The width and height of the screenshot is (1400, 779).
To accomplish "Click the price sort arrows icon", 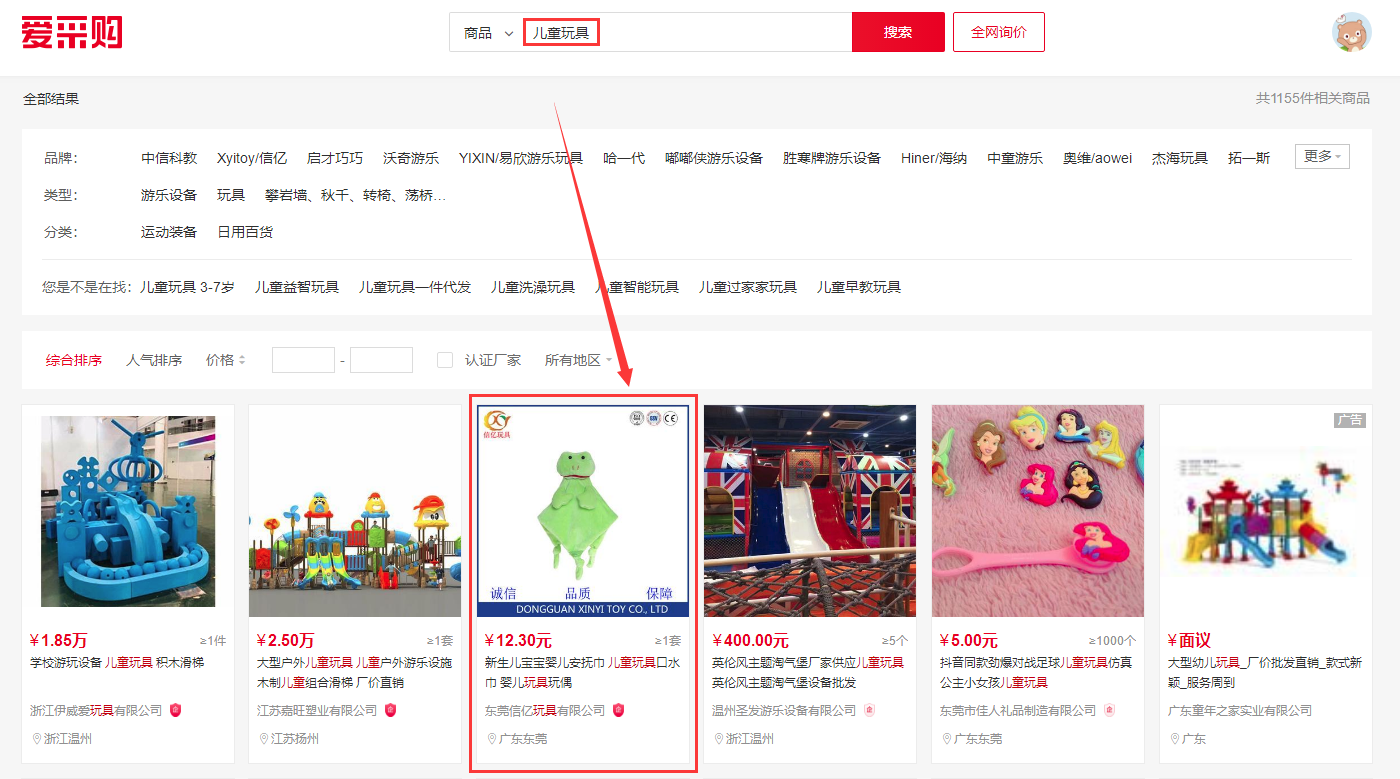I will [x=242, y=360].
